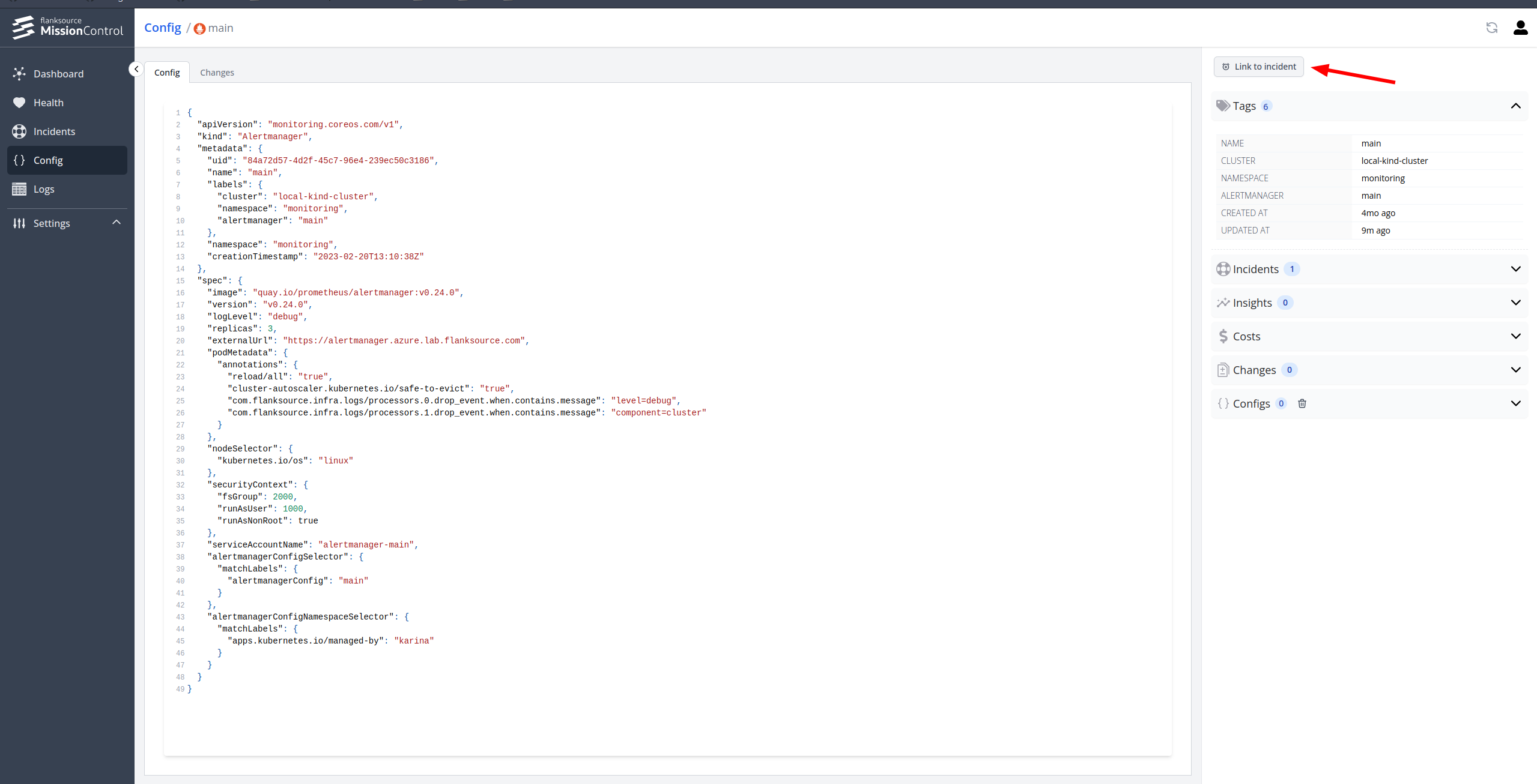Select the Config tab
Viewport: 1537px width, 784px height.
(x=167, y=72)
